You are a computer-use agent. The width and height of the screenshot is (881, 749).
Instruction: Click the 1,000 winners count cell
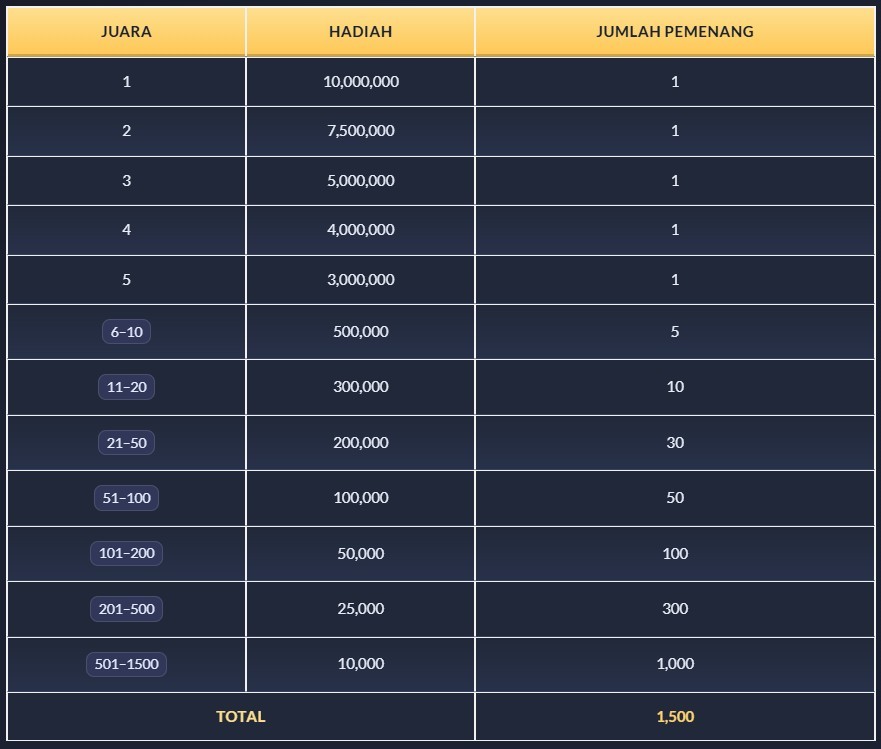[674, 664]
